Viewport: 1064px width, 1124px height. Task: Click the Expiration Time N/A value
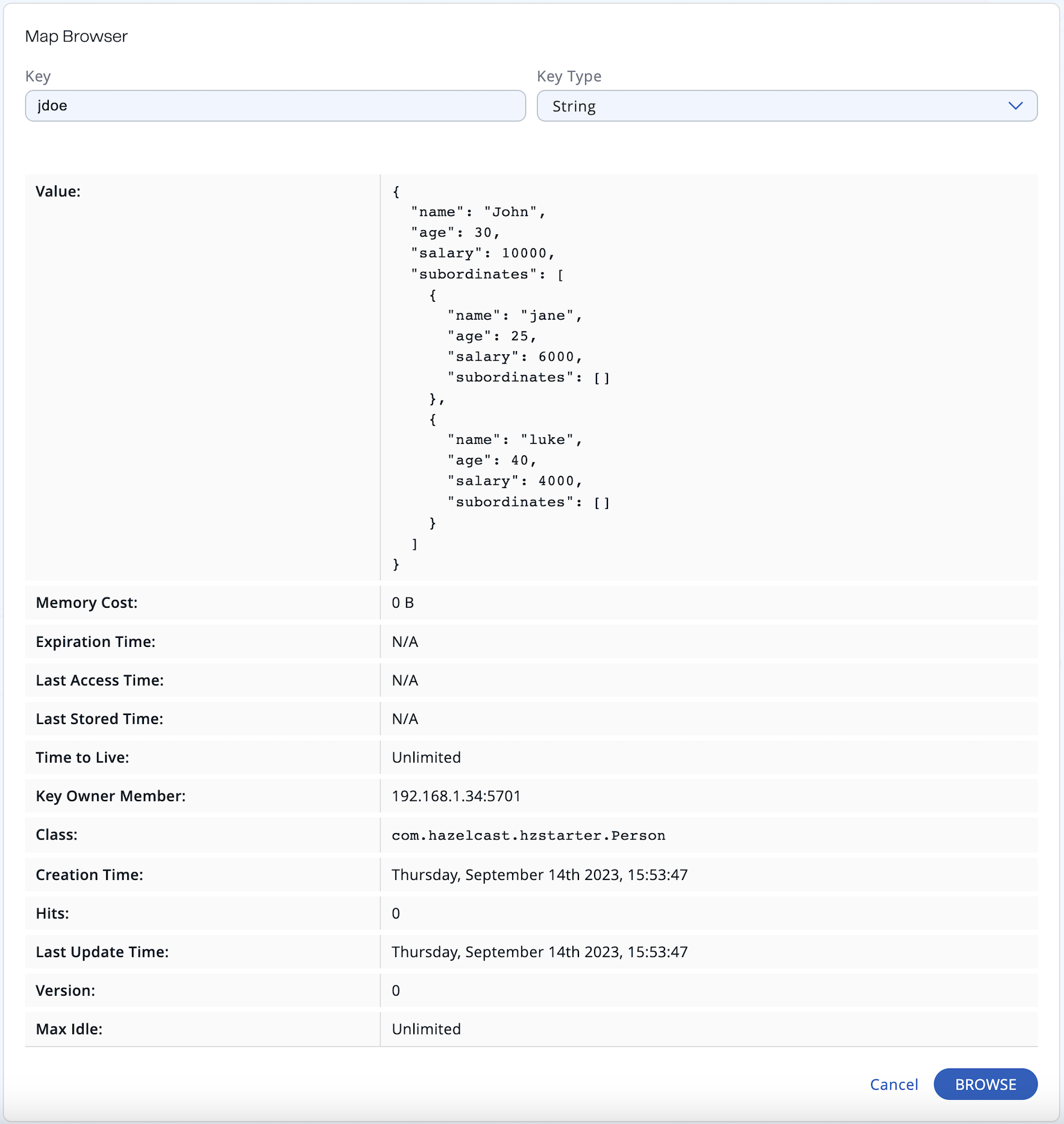click(x=404, y=642)
